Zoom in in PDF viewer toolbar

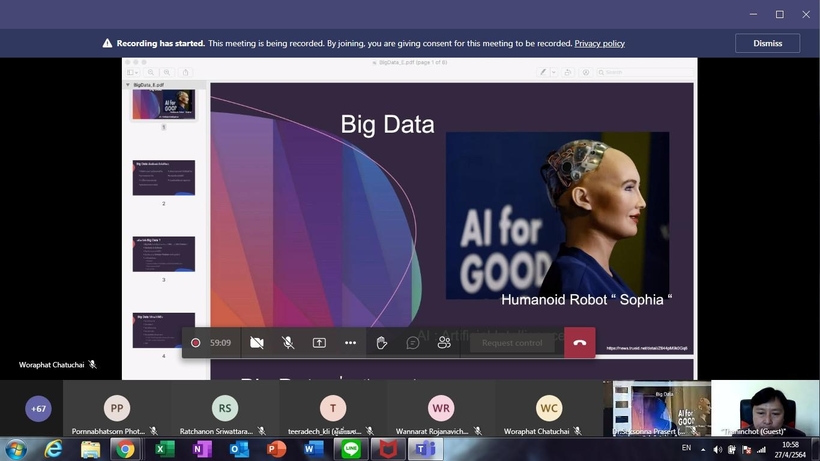[x=167, y=73]
